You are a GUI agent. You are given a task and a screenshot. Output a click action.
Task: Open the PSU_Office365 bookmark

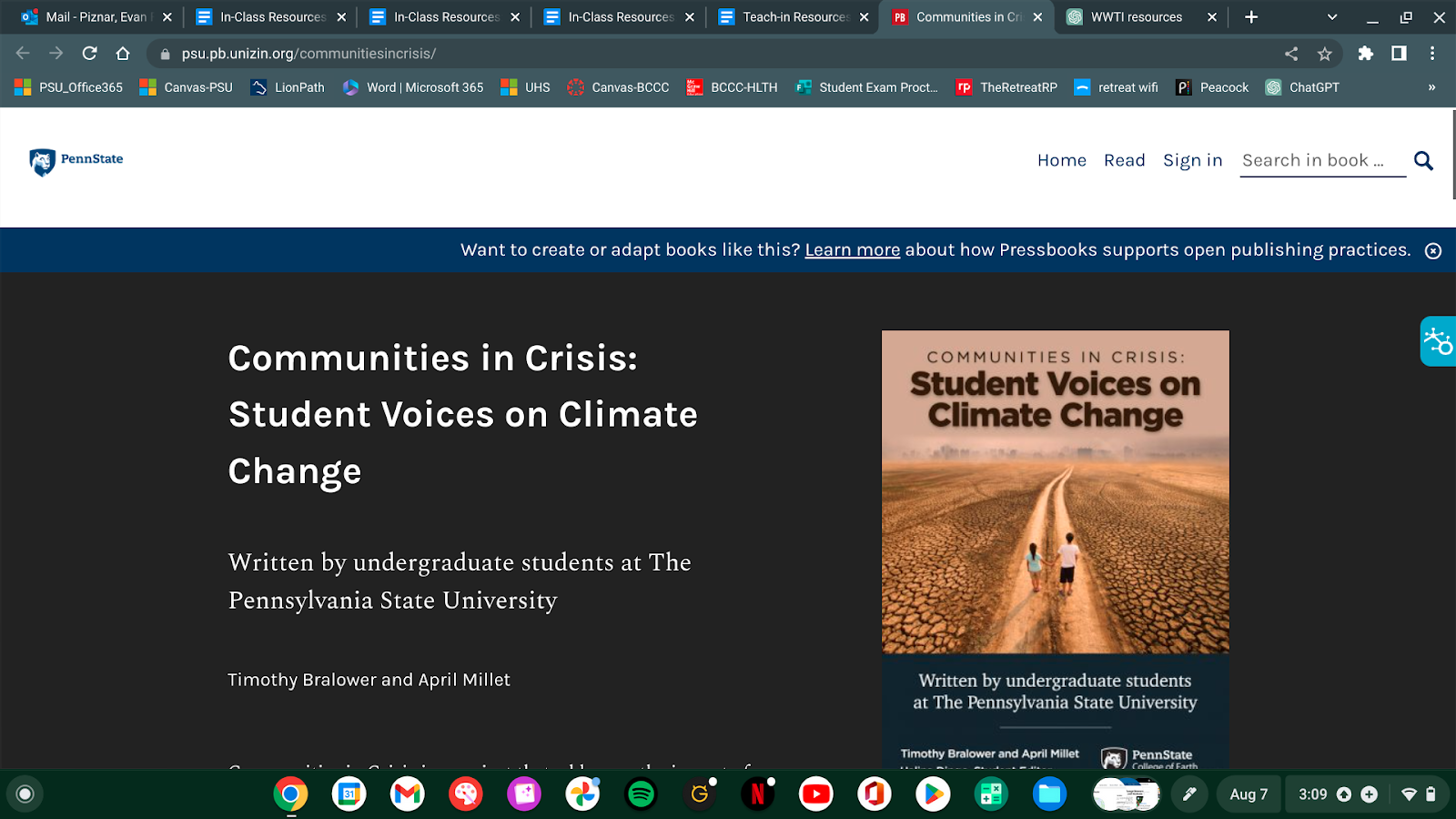(68, 87)
